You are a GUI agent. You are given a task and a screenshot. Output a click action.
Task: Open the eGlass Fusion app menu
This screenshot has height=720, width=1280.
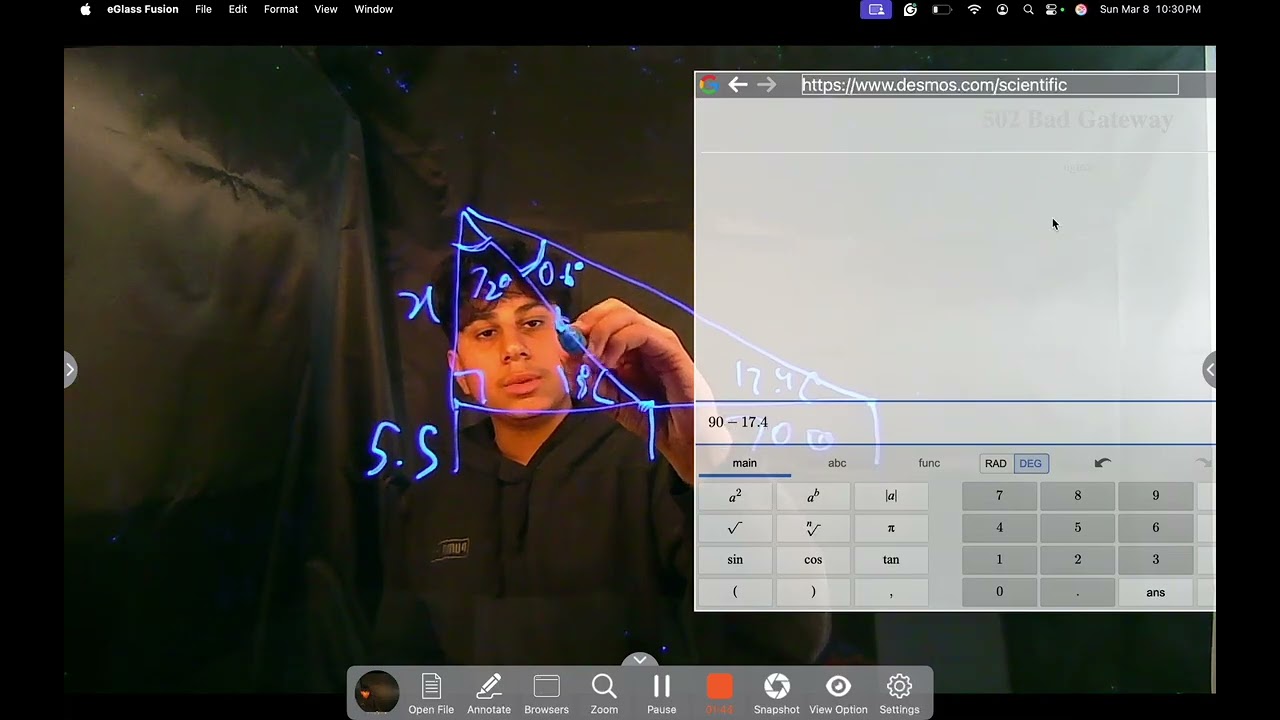(x=143, y=9)
